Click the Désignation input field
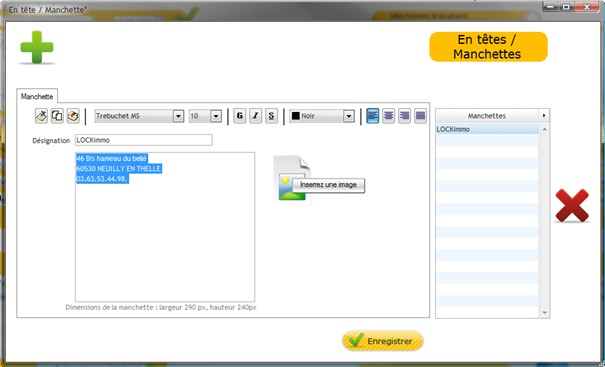Screen dimensions: 605x367 pyautogui.click(x=144, y=140)
